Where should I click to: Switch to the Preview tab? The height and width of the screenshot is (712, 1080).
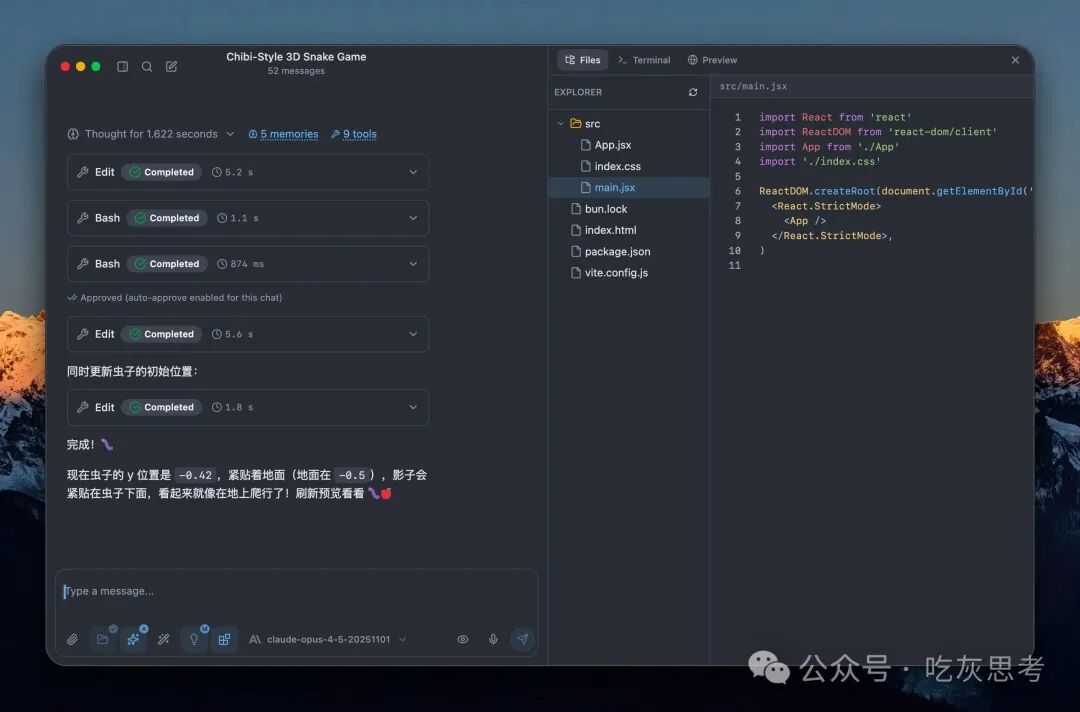tap(712, 60)
